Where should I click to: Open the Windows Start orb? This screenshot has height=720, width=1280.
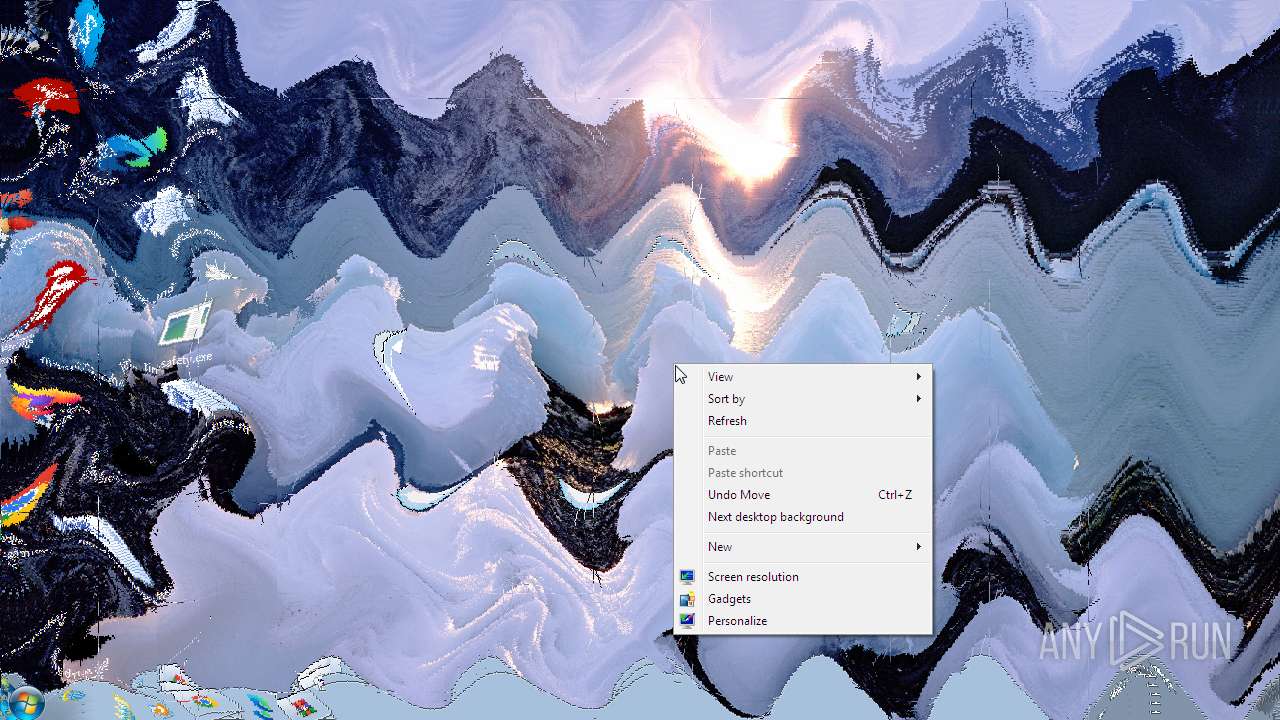pyautogui.click(x=24, y=702)
